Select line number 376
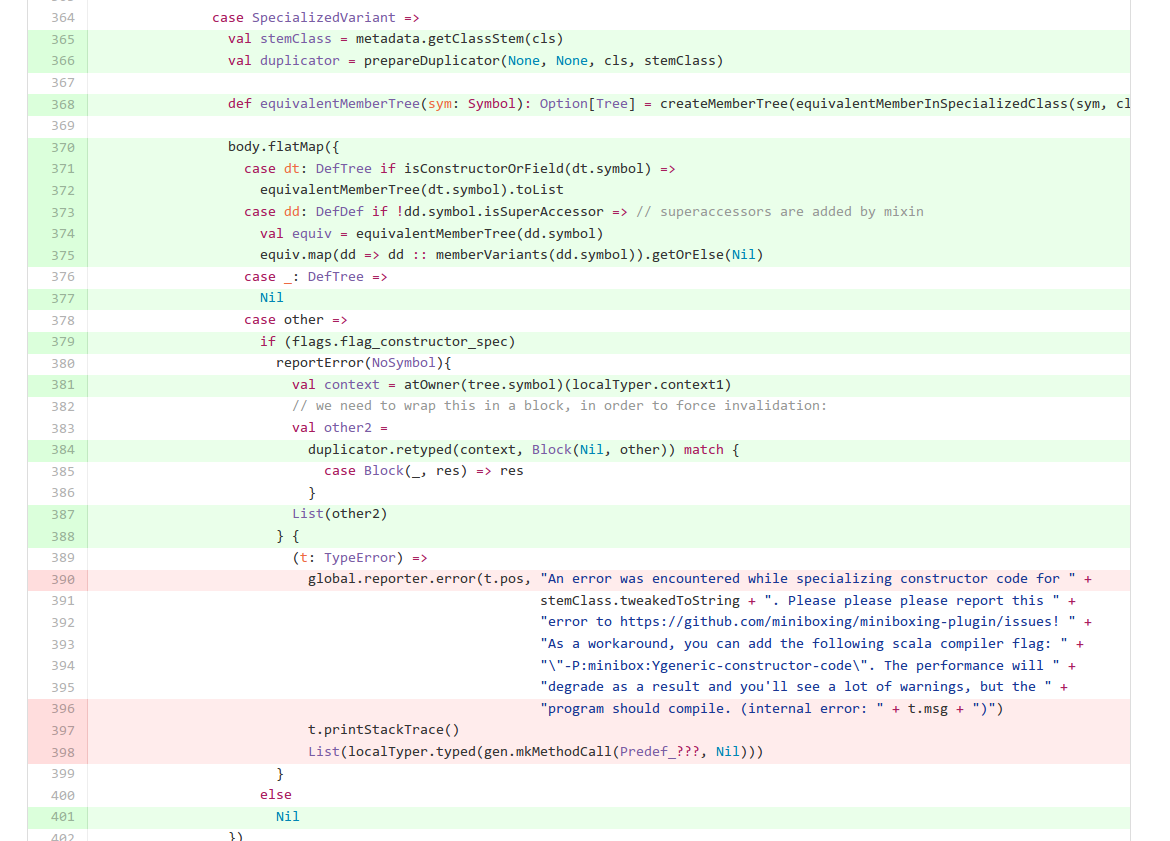Image resolution: width=1170 pixels, height=841 pixels. coord(63,277)
